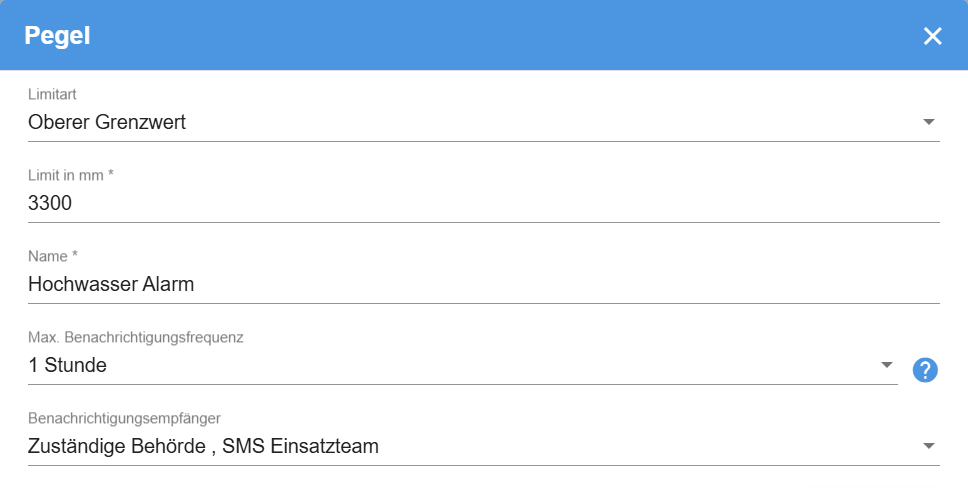Expand the Limitart dropdown arrow
This screenshot has height=488, width=968.
928,122
